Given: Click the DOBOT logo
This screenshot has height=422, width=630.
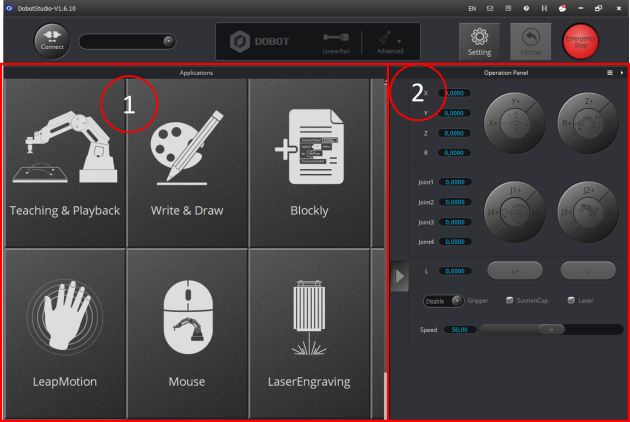Looking at the screenshot, I should click(260, 41).
